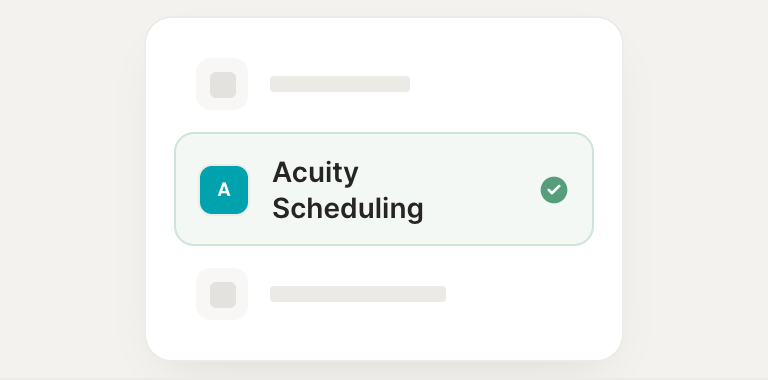Select the bottom gray placeholder app icon
The height and width of the screenshot is (380, 768).
coord(222,294)
